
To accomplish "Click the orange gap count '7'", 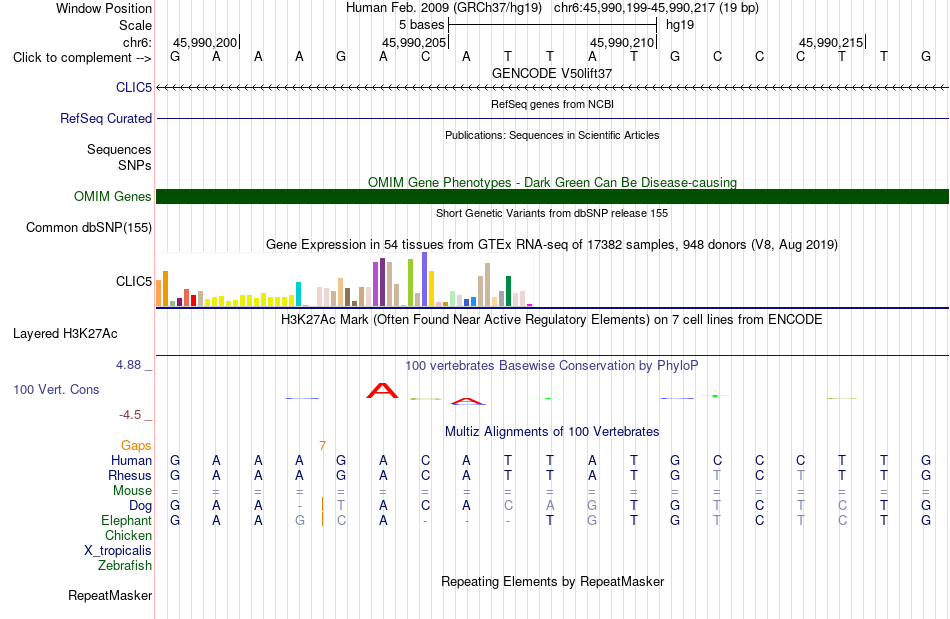I will coord(322,446).
